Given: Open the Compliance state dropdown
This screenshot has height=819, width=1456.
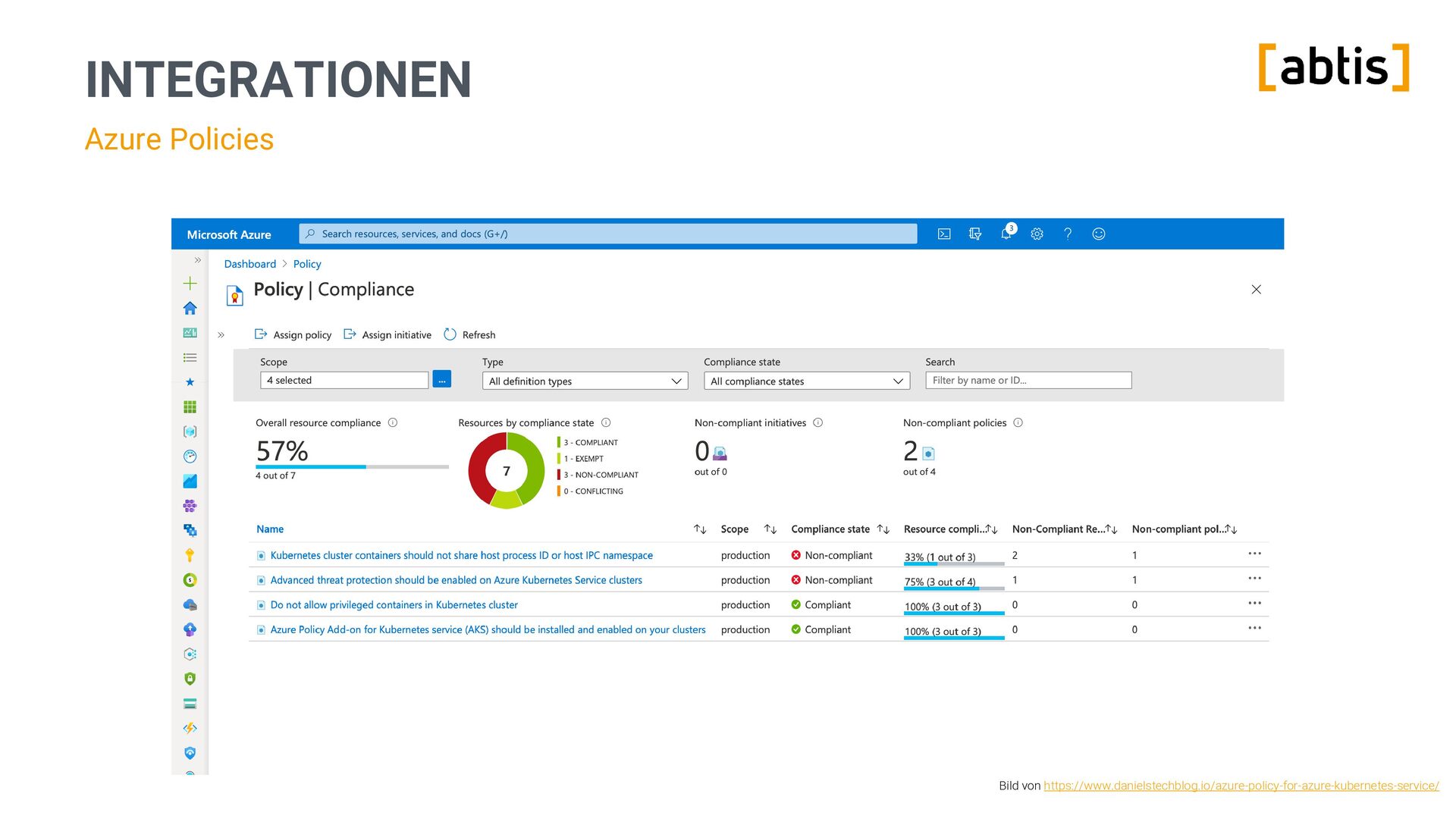Looking at the screenshot, I should click(806, 381).
